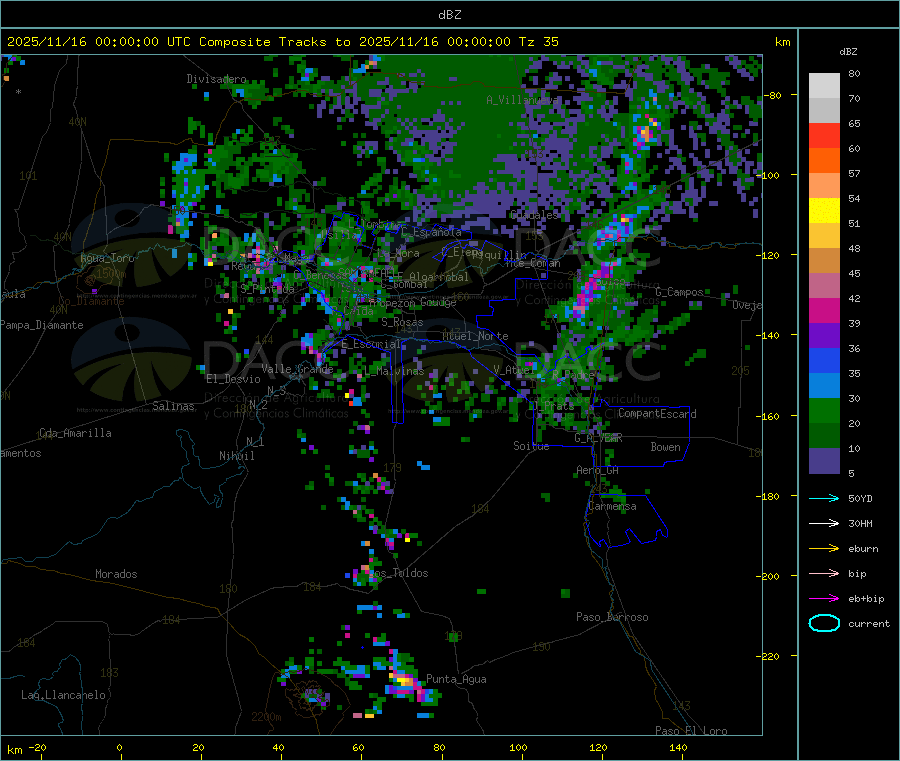Select the magenta 39-42 dBZ color swatch
This screenshot has height=761, width=900.
[x=824, y=310]
